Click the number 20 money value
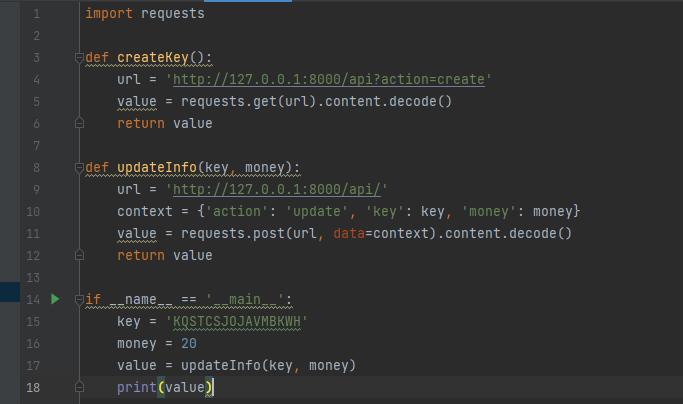Screen dimensions: 683x404 [x=189, y=344]
